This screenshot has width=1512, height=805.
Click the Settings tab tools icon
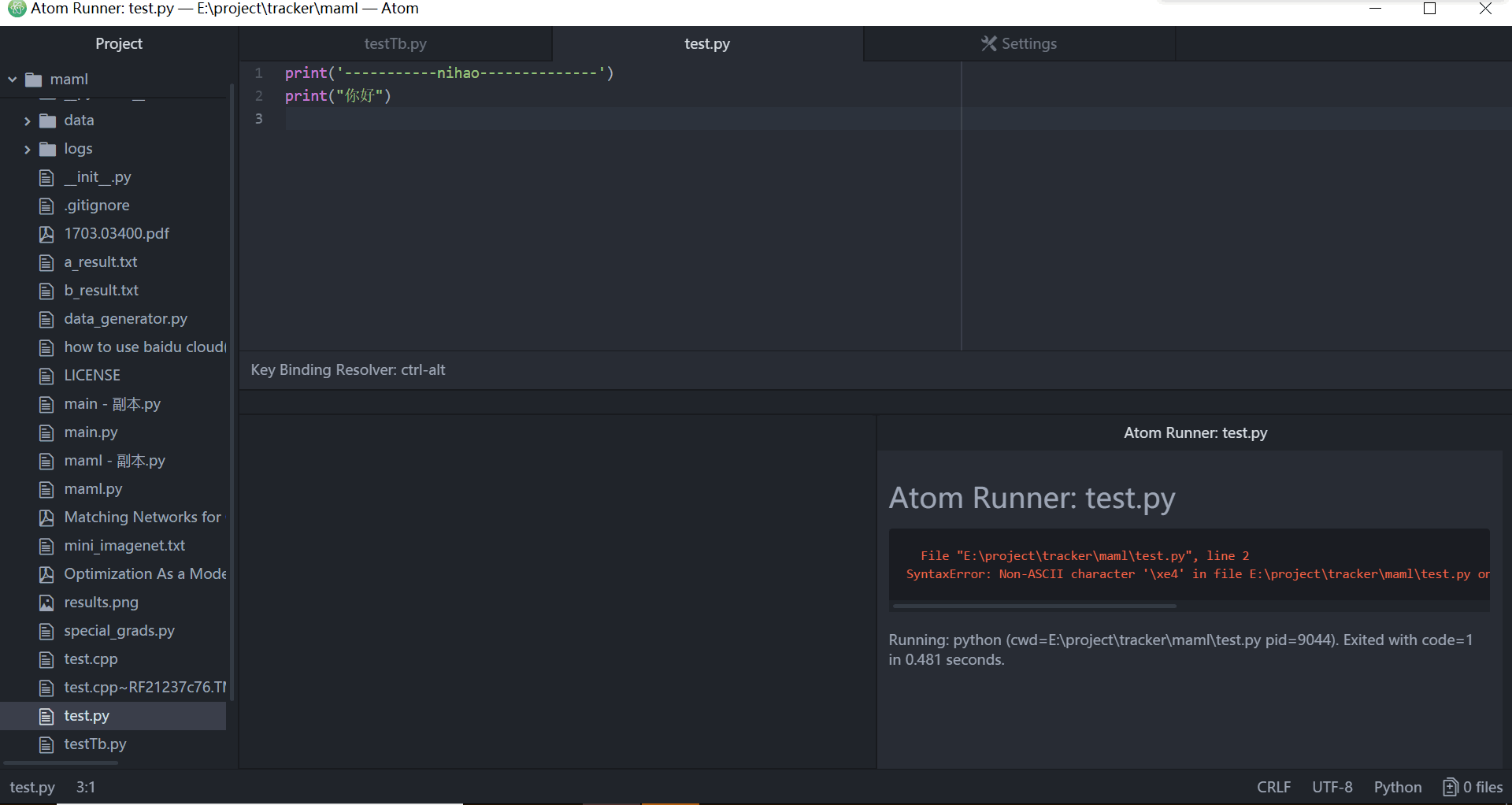click(988, 44)
